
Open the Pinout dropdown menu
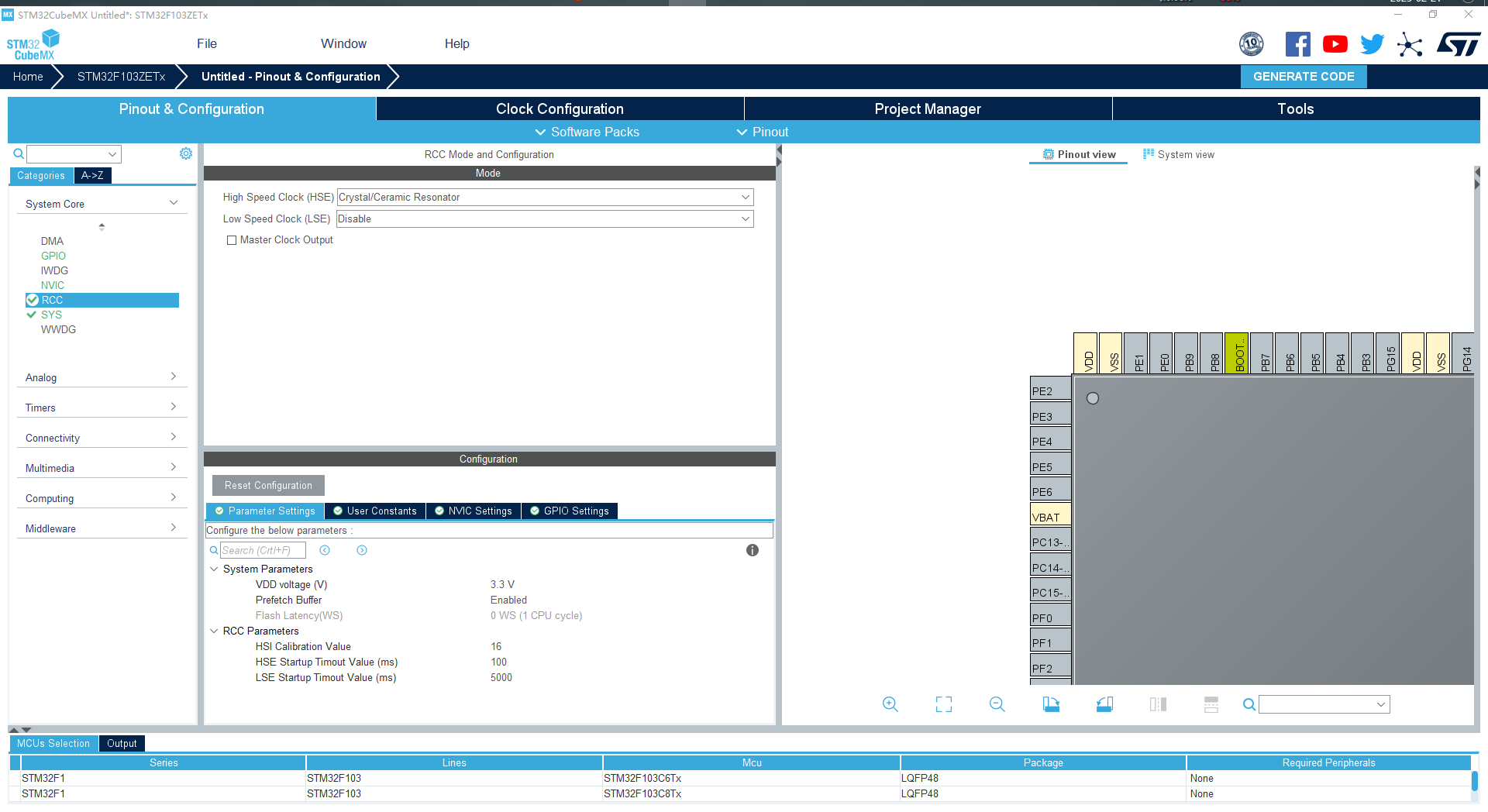[762, 132]
